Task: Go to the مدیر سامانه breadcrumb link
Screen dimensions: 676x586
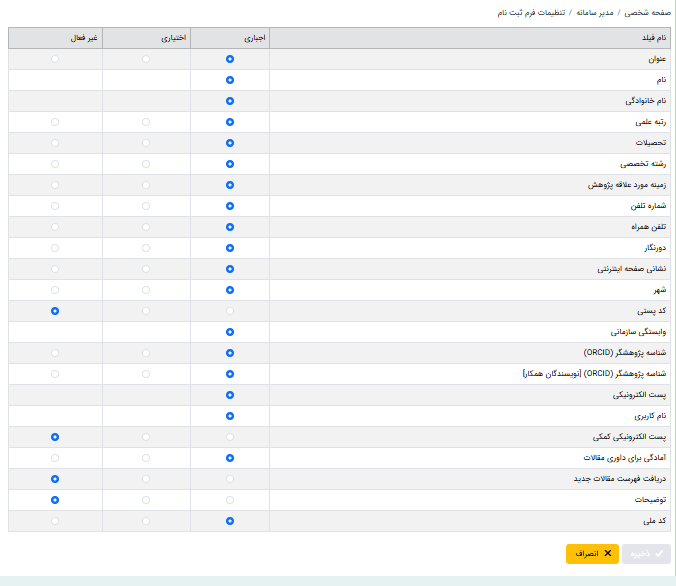Action: coord(591,14)
